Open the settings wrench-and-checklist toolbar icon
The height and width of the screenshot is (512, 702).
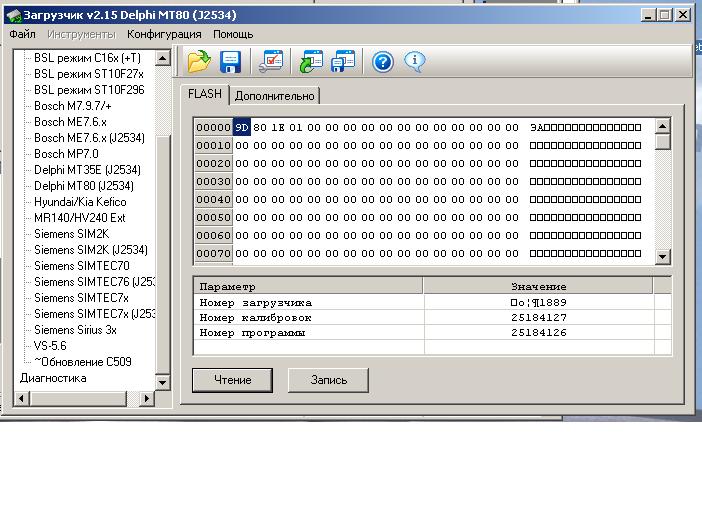271,61
